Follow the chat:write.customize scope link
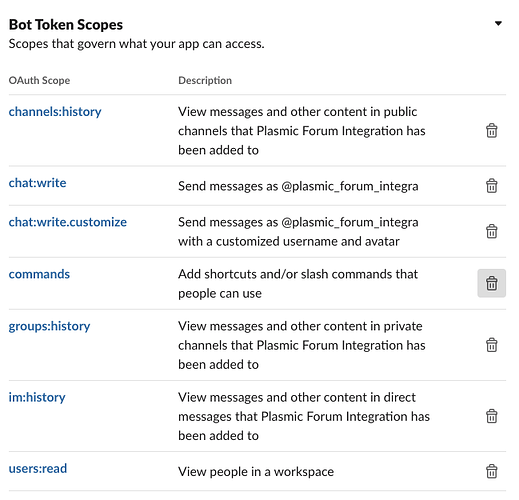The width and height of the screenshot is (519, 500). click(68, 222)
